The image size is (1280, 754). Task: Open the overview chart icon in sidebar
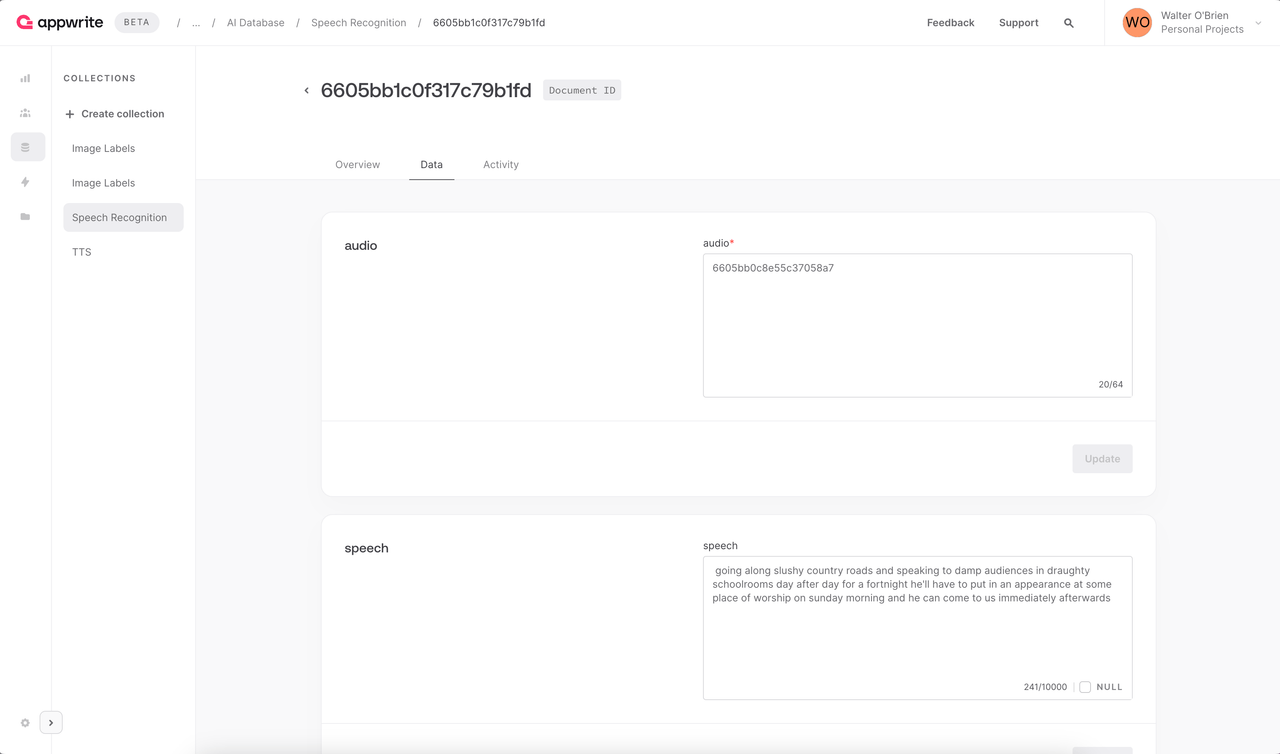[25, 78]
